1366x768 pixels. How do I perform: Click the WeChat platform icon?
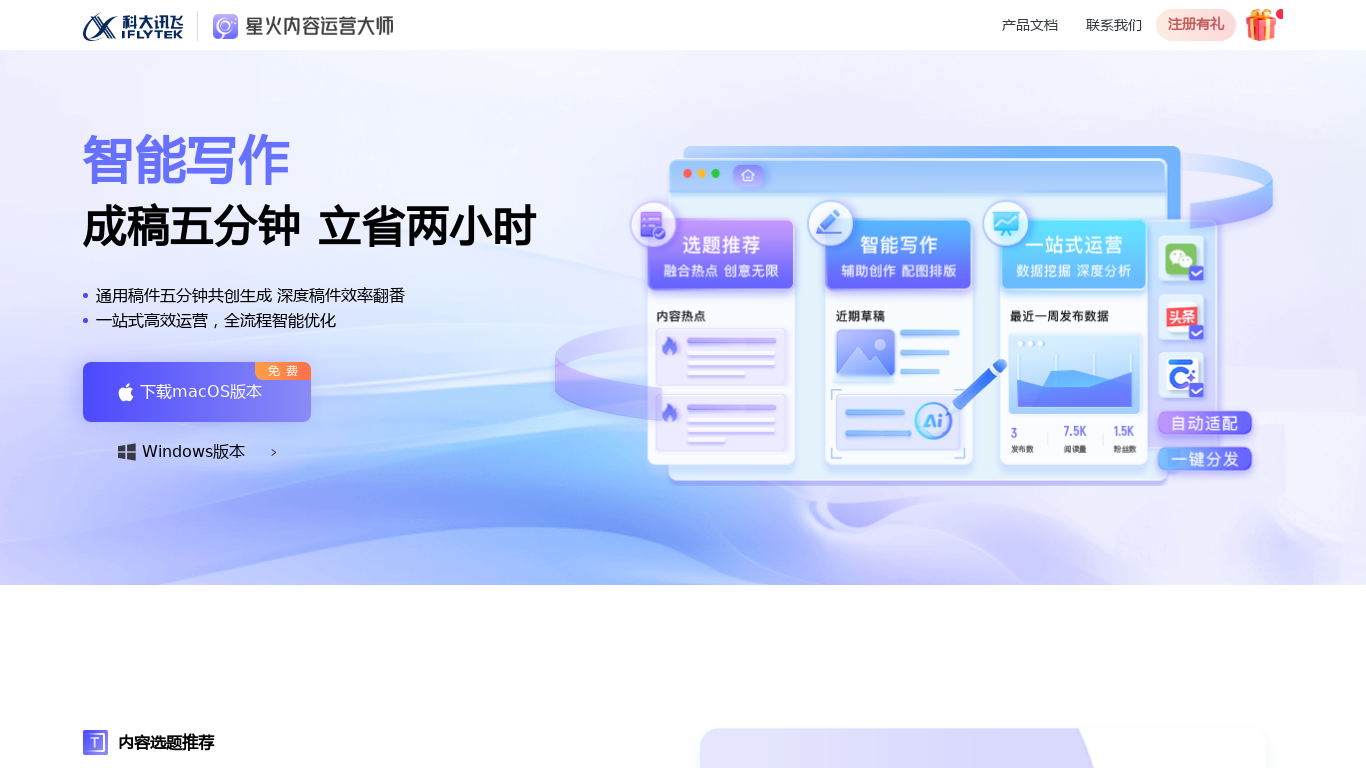click(x=1179, y=259)
